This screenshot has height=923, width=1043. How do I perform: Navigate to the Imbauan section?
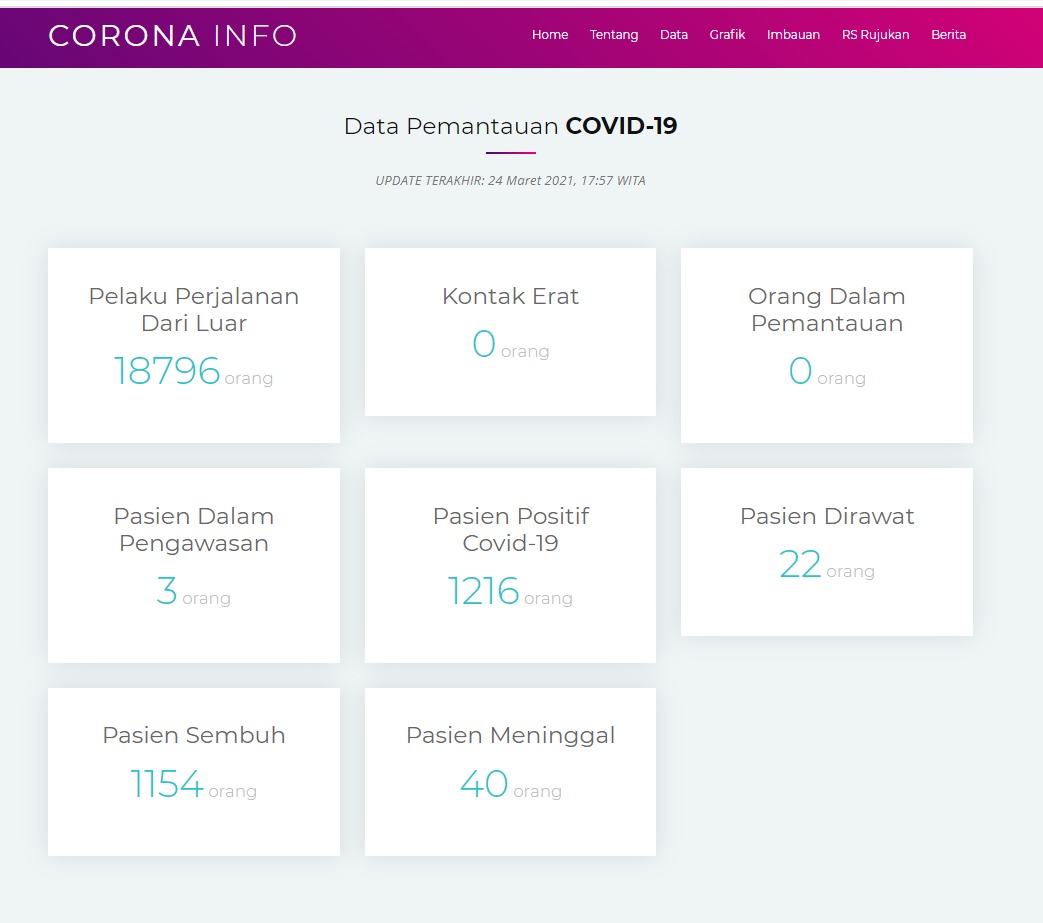(x=793, y=35)
